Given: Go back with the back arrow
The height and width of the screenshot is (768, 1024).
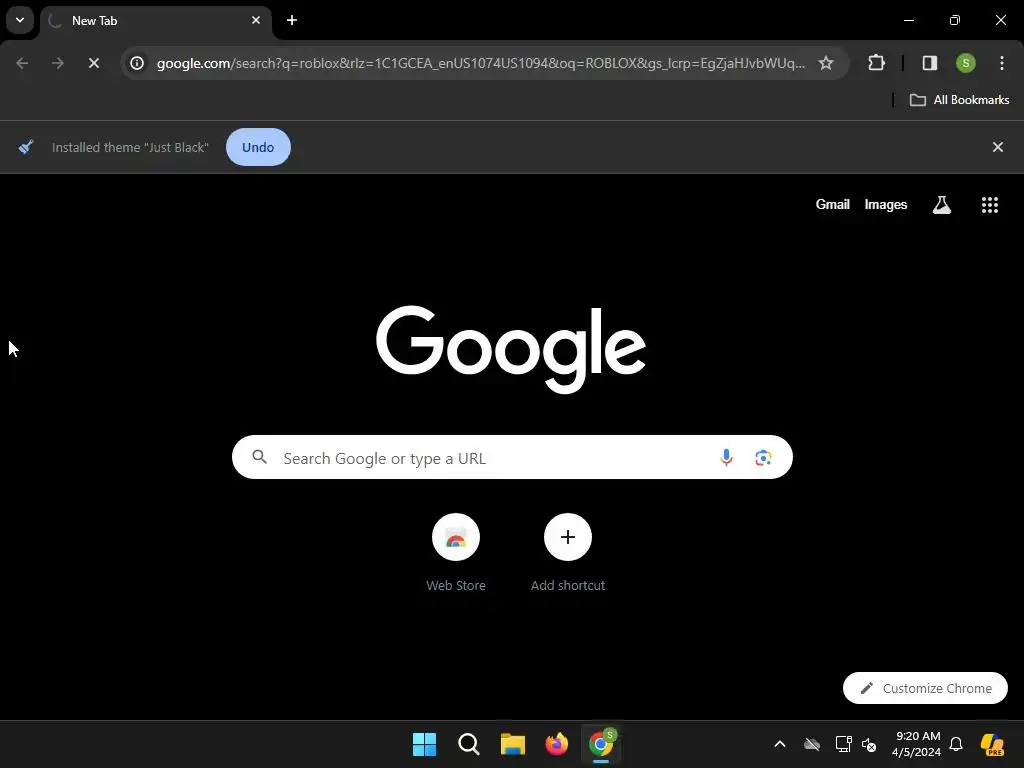Looking at the screenshot, I should (22, 63).
